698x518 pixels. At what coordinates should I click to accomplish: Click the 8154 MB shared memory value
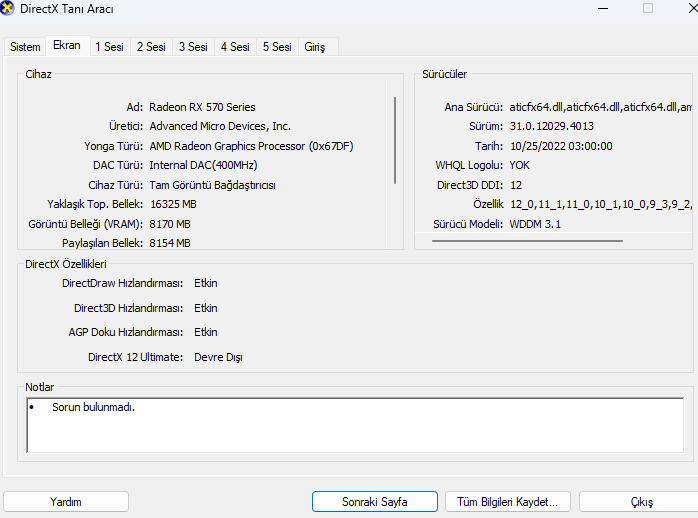(170, 243)
